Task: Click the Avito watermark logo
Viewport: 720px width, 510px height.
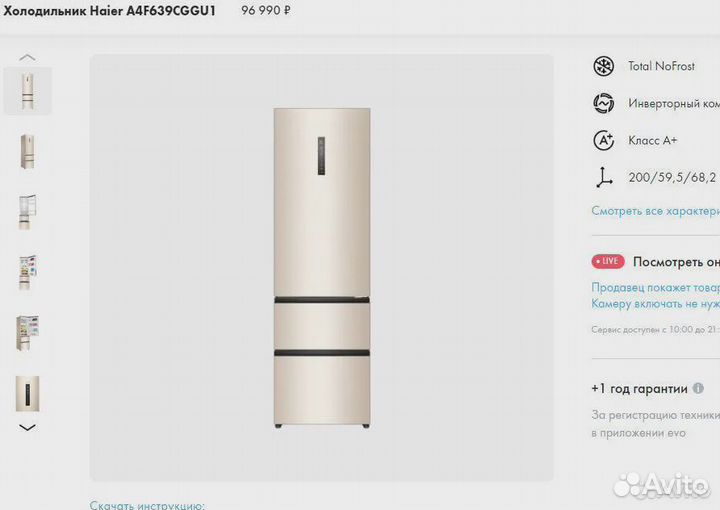Action: point(662,484)
